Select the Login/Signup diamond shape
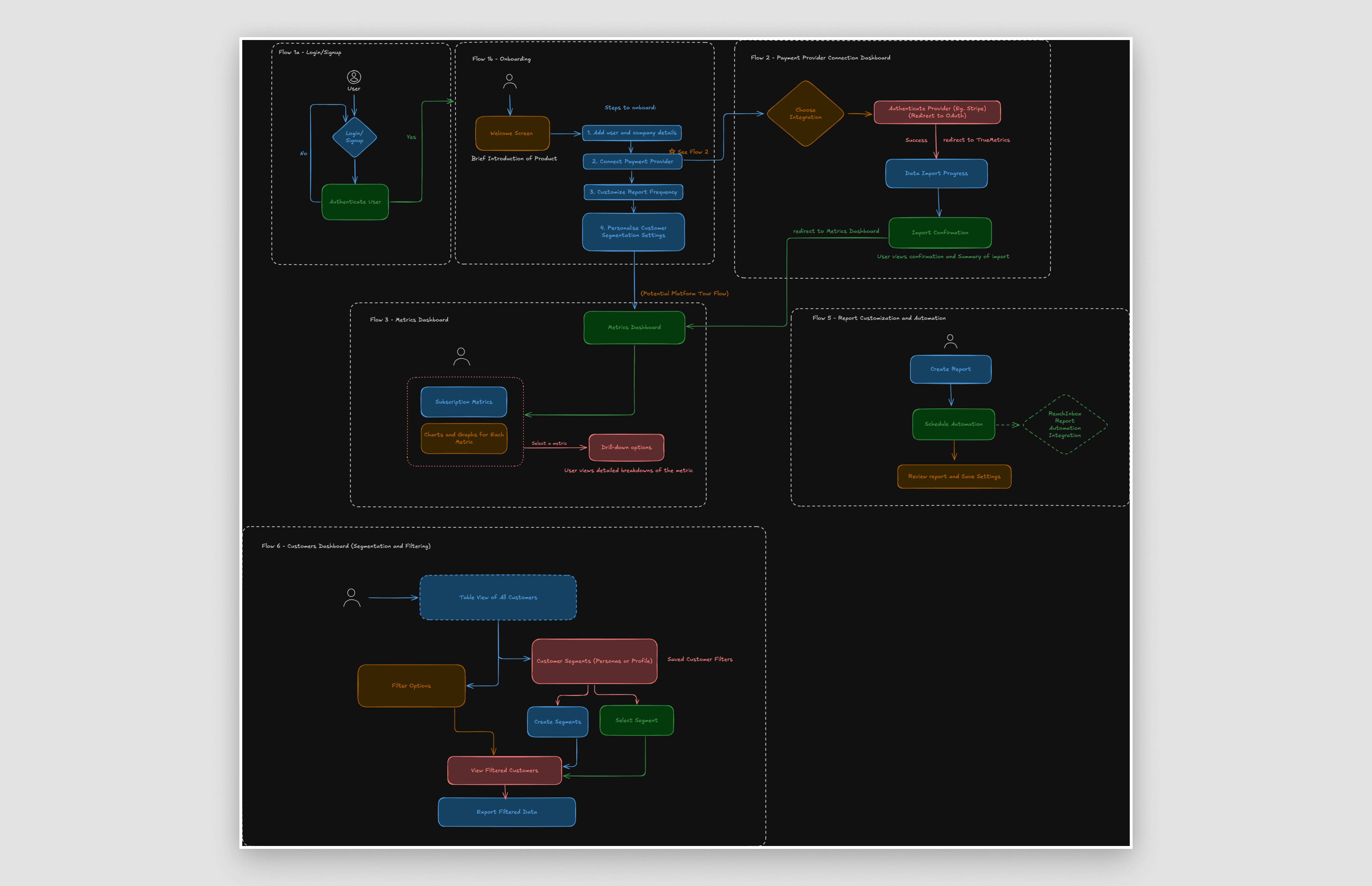This screenshot has width=1372, height=886. pos(354,138)
